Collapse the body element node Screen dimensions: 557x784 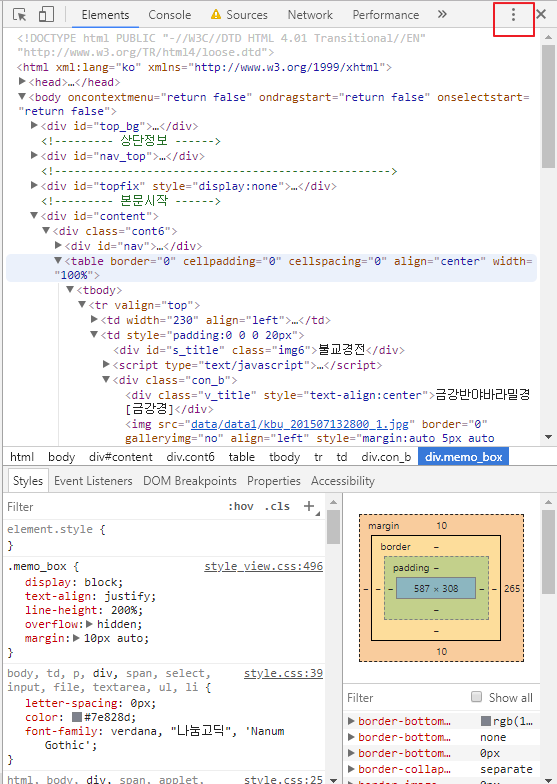[x=22, y=96]
